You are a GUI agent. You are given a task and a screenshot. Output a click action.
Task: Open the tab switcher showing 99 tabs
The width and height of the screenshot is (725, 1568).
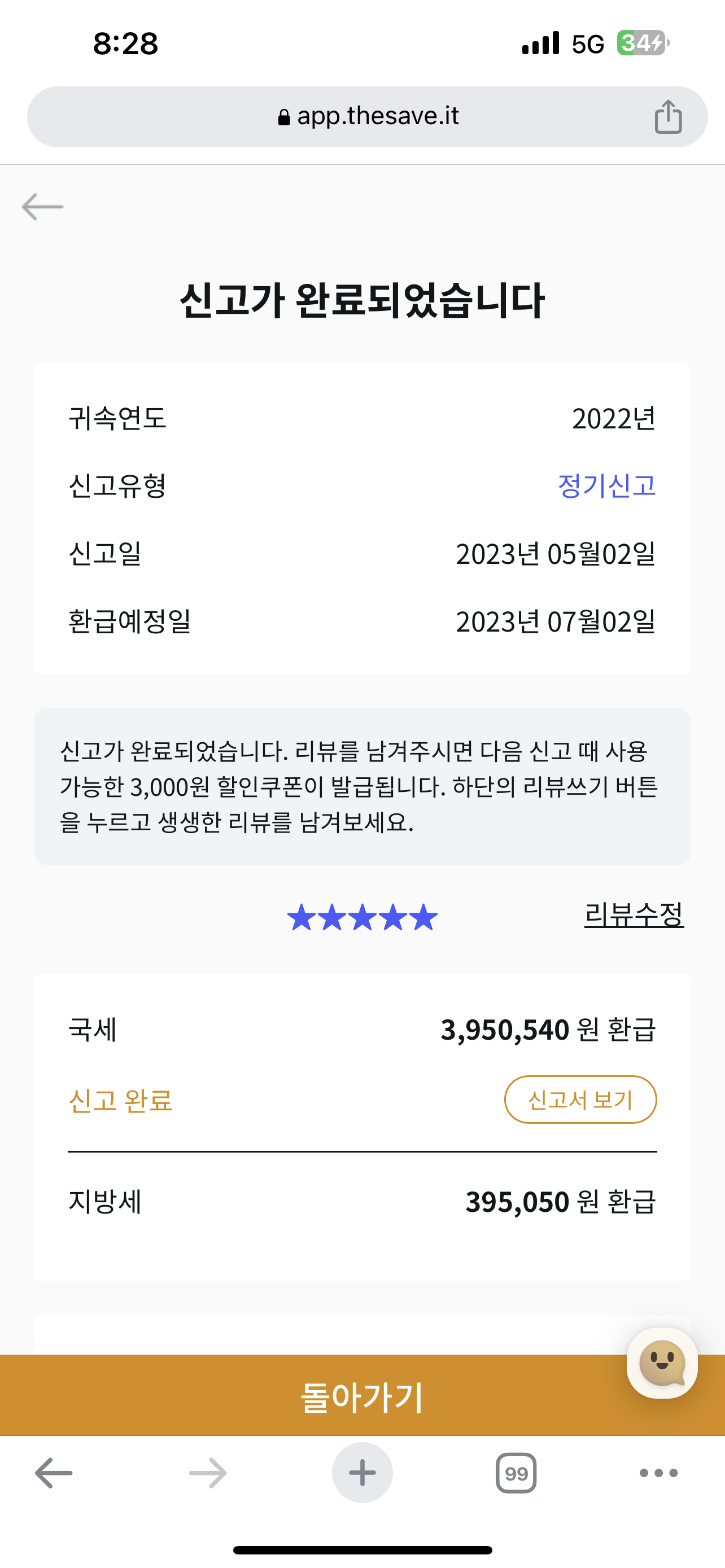pos(516,1473)
